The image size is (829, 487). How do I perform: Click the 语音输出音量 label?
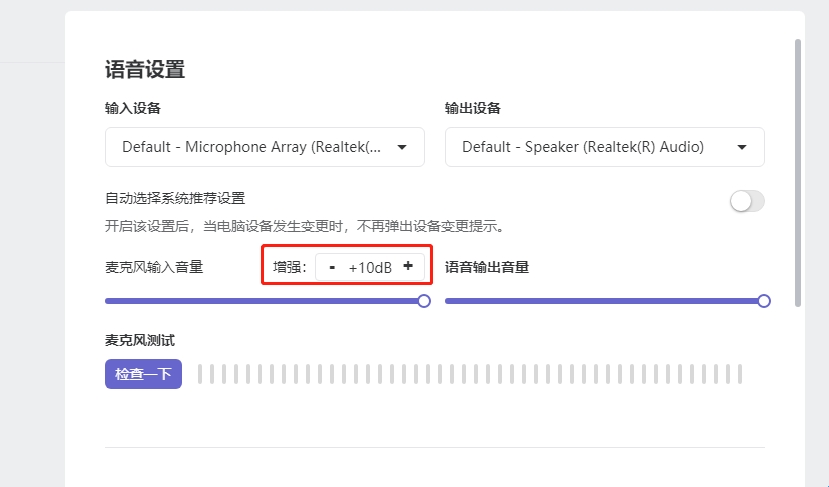(487, 267)
